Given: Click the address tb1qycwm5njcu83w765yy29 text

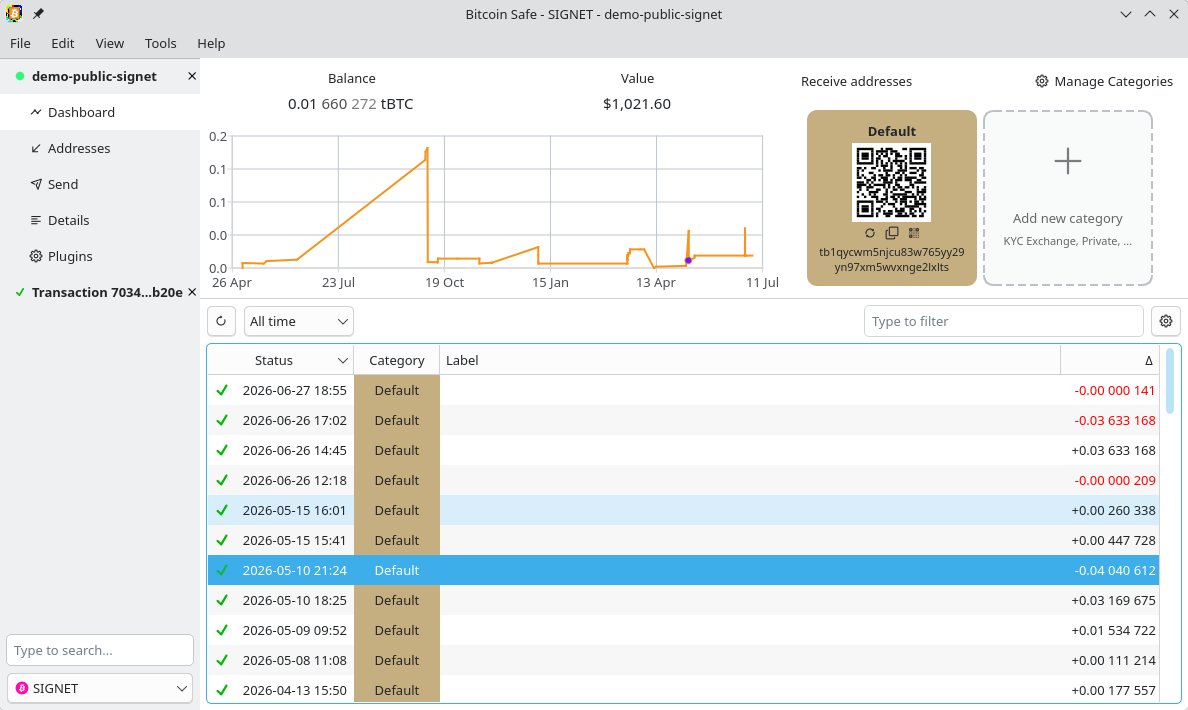Looking at the screenshot, I should pos(892,252).
